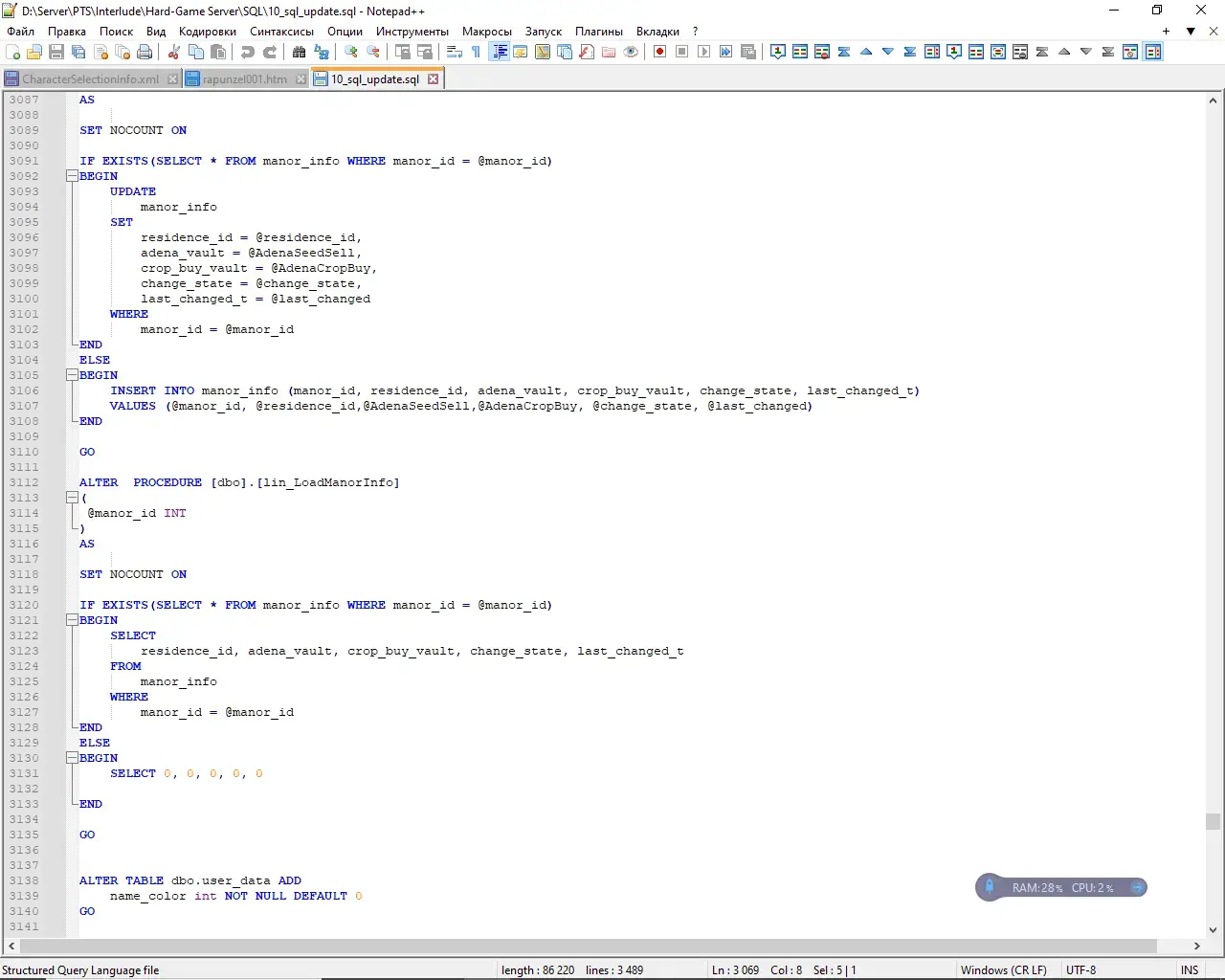Stop macro recording with square icon

682,52
